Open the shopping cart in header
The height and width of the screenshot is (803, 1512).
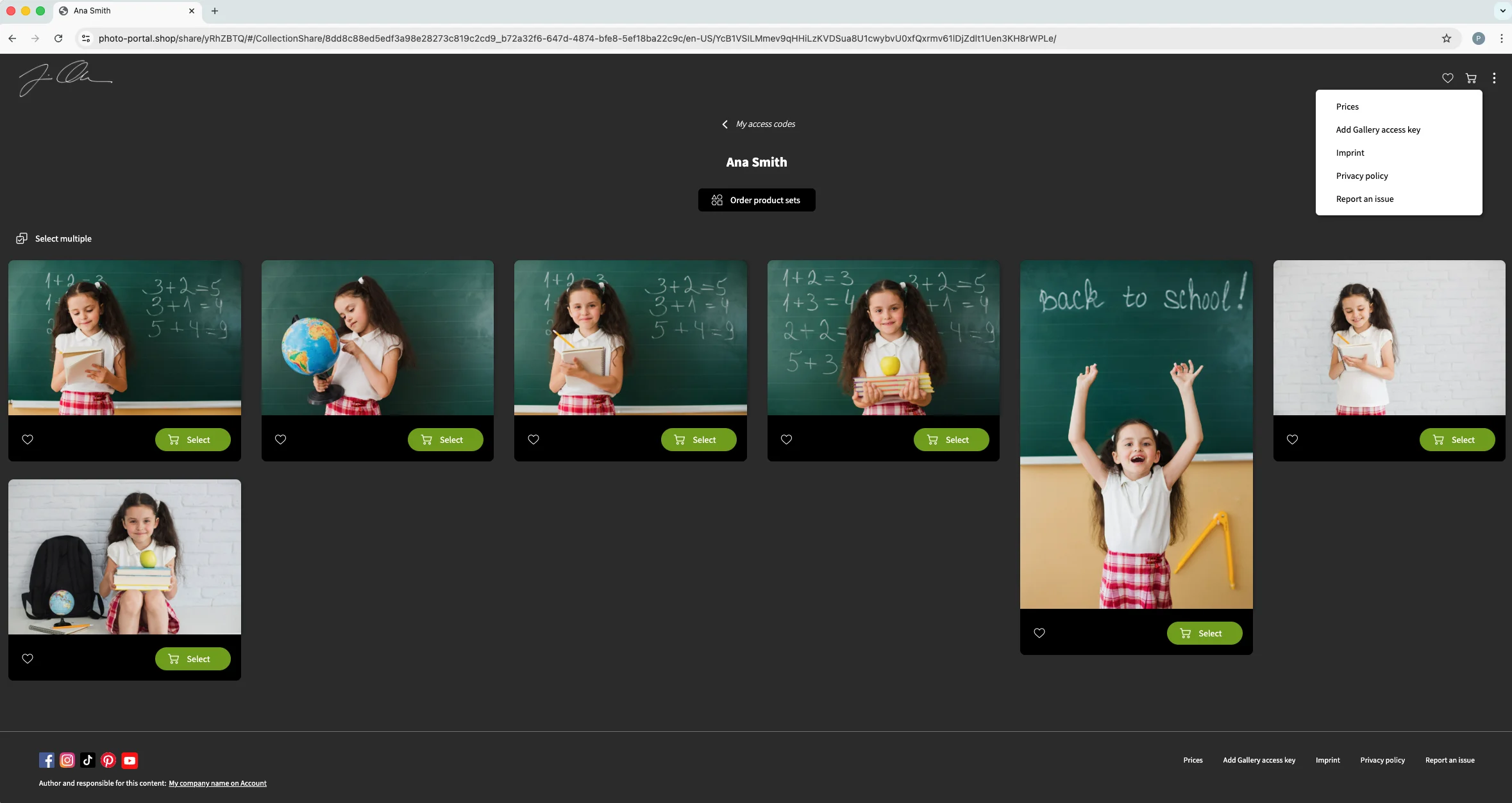[x=1471, y=78]
